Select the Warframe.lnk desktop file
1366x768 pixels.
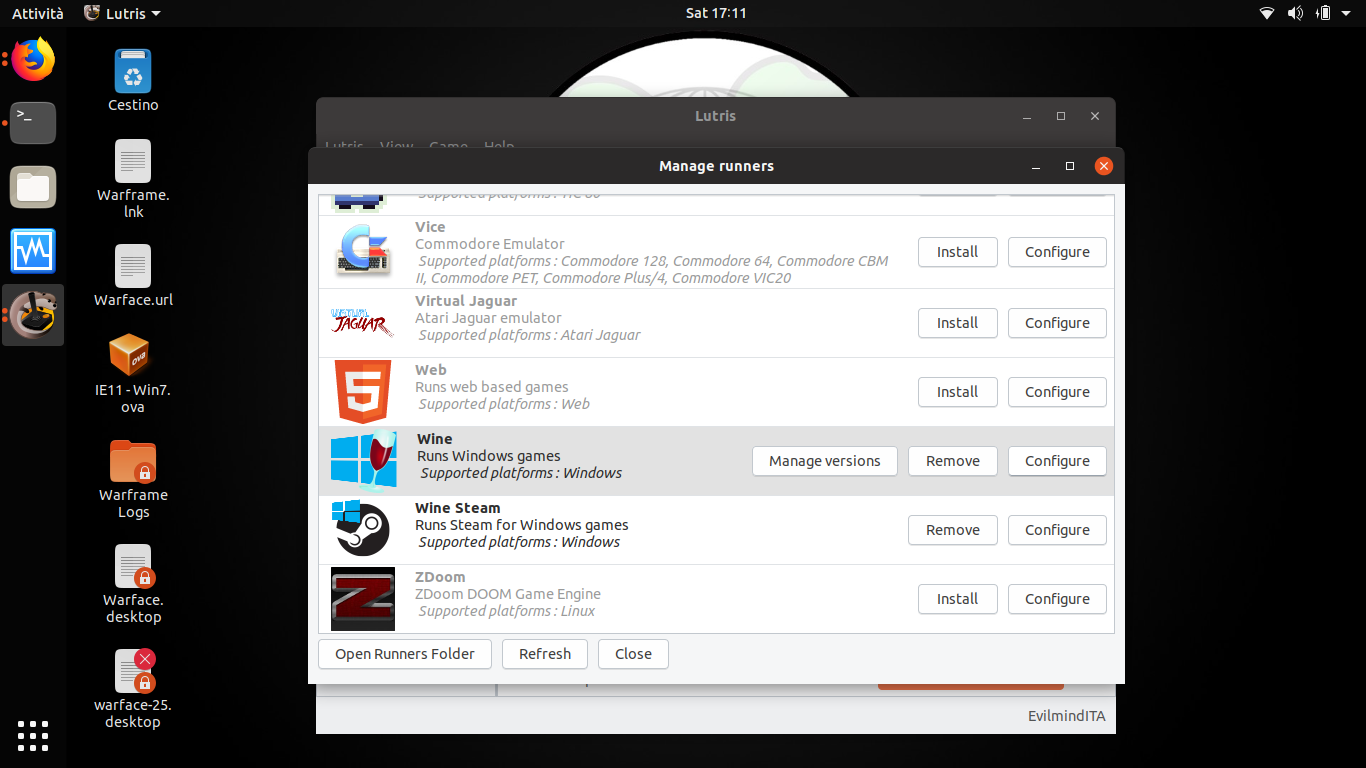[133, 179]
